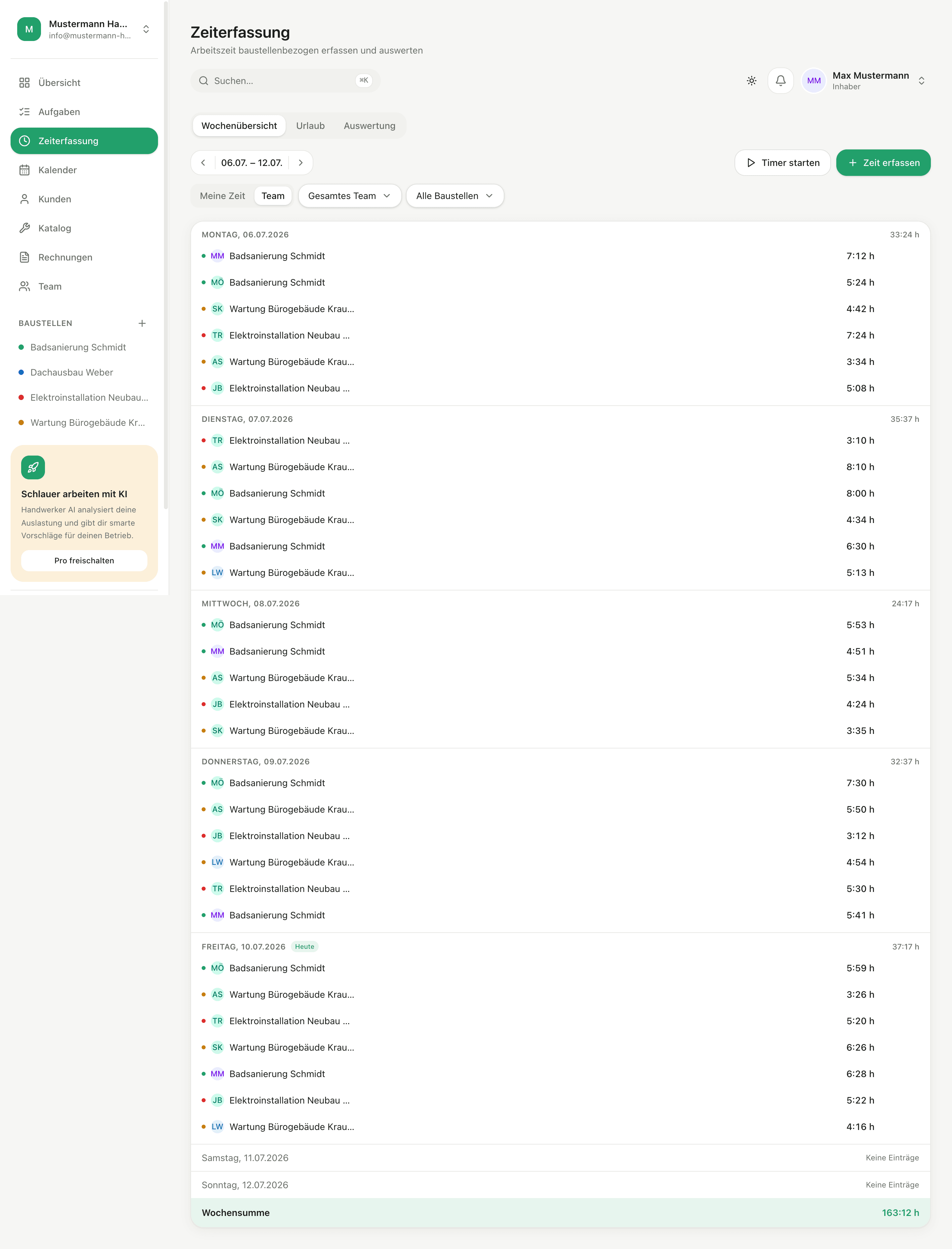Screen dimensions: 952x1249
Task: Select Wednesday MÖ Badsanierung 5:53 h entry
Action: tap(560, 625)
